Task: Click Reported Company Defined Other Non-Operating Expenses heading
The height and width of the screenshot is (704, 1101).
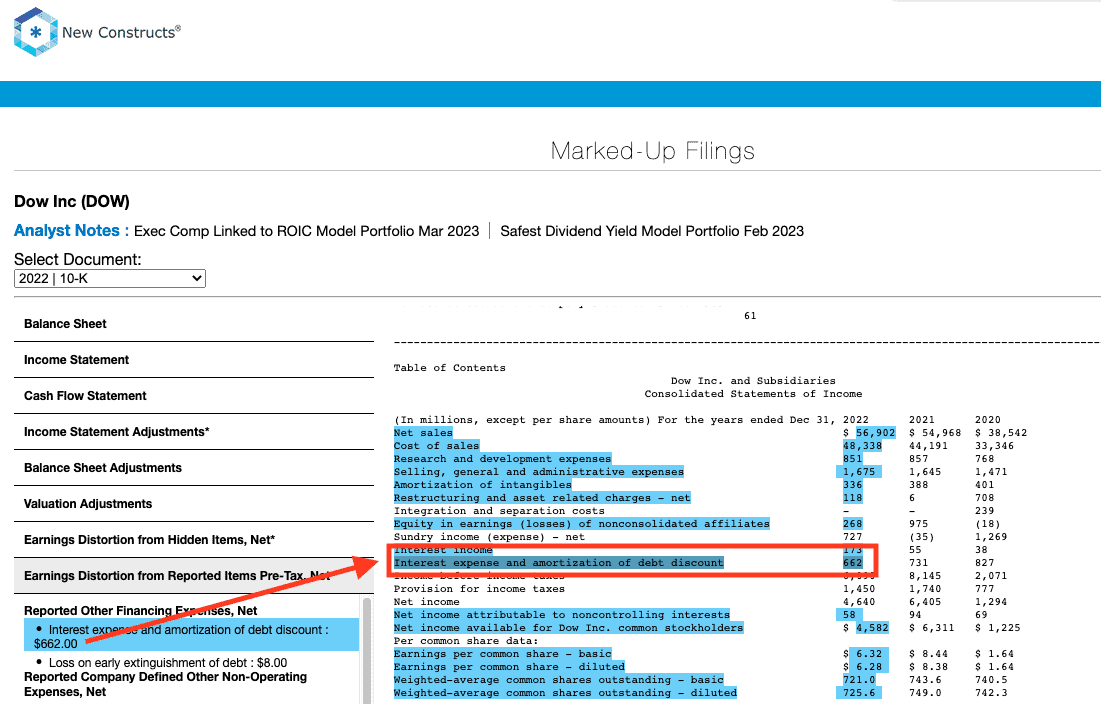Action: tap(165, 684)
